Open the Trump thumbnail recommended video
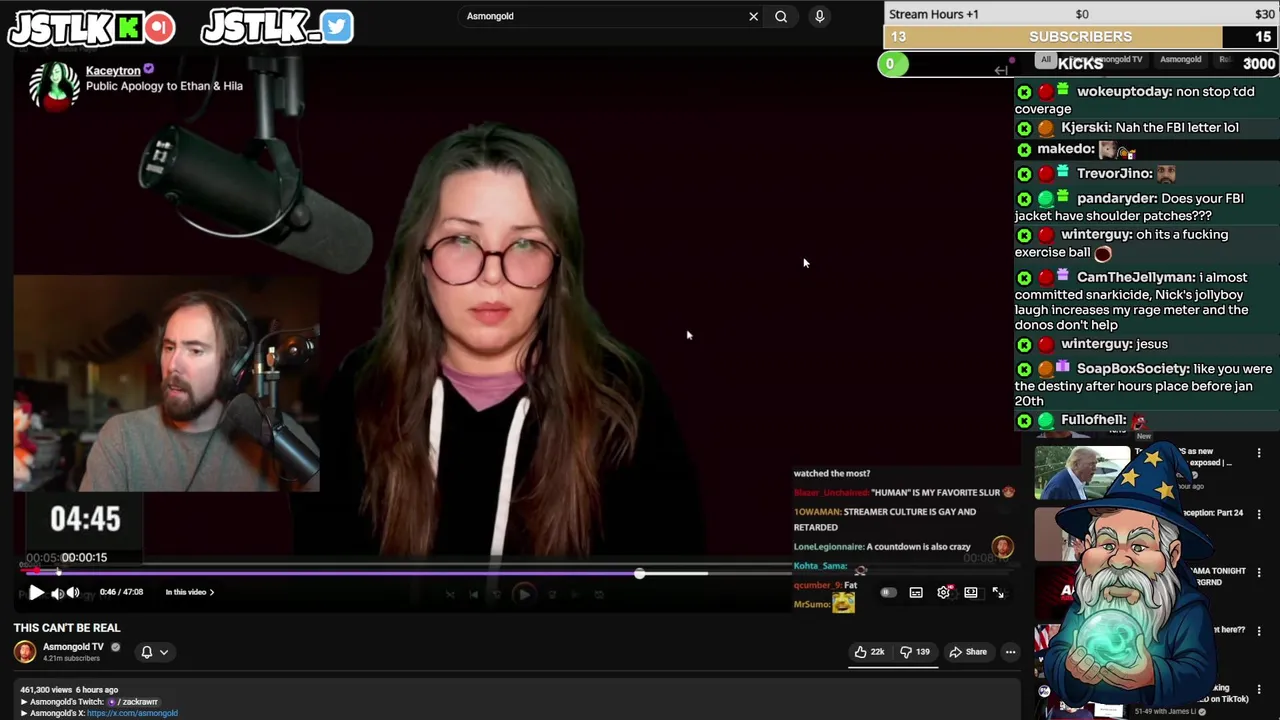Screen dimensions: 1280x720 (x=1080, y=472)
